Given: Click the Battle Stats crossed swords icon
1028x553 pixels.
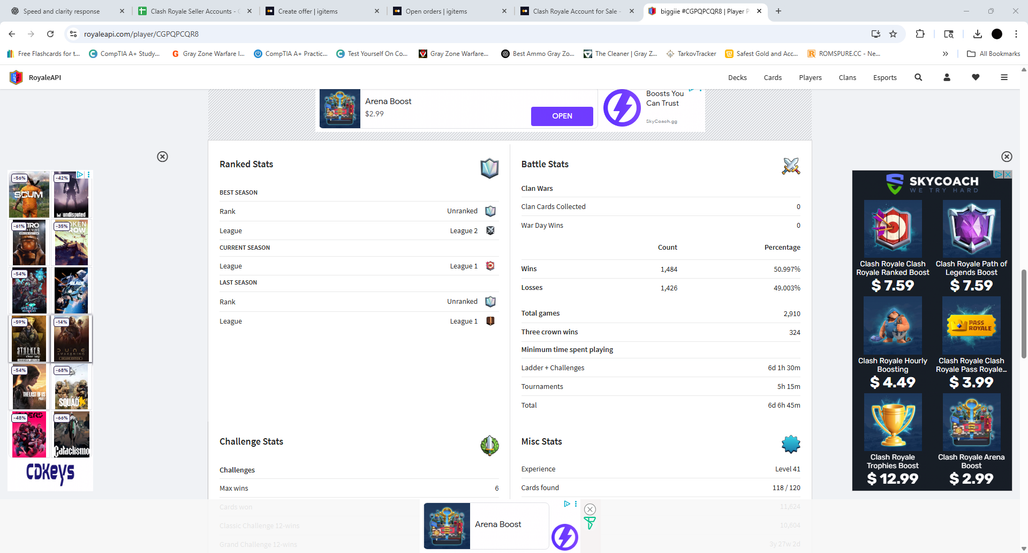Looking at the screenshot, I should tap(791, 166).
